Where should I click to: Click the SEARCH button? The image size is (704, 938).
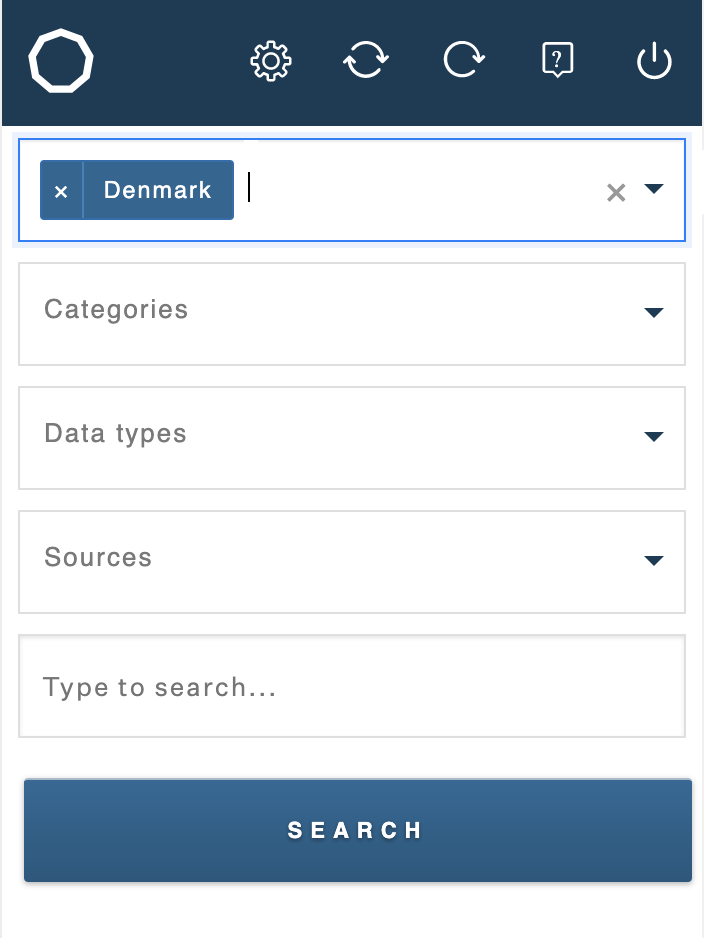pyautogui.click(x=358, y=830)
